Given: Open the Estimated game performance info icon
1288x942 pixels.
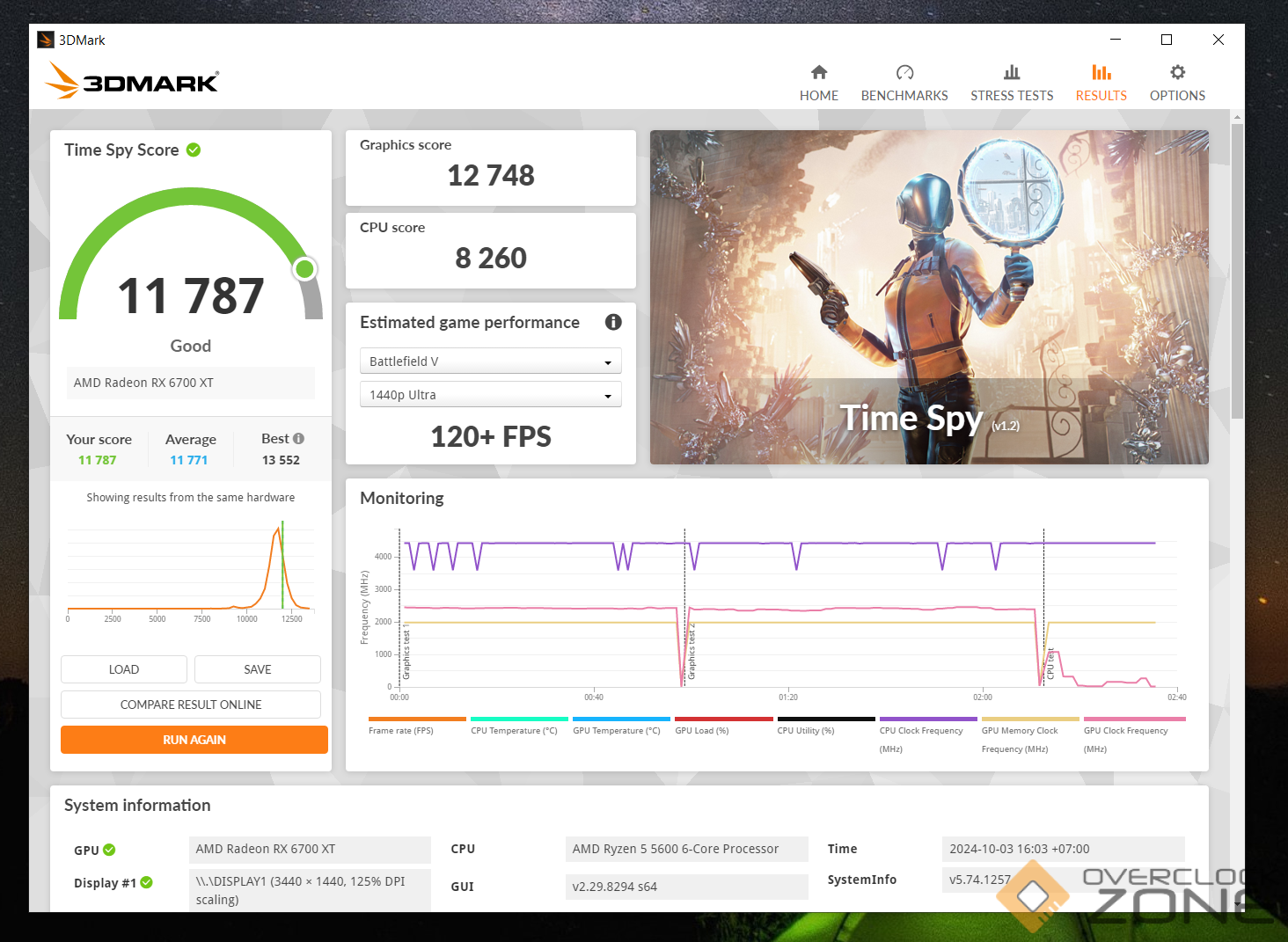Looking at the screenshot, I should pyautogui.click(x=613, y=322).
